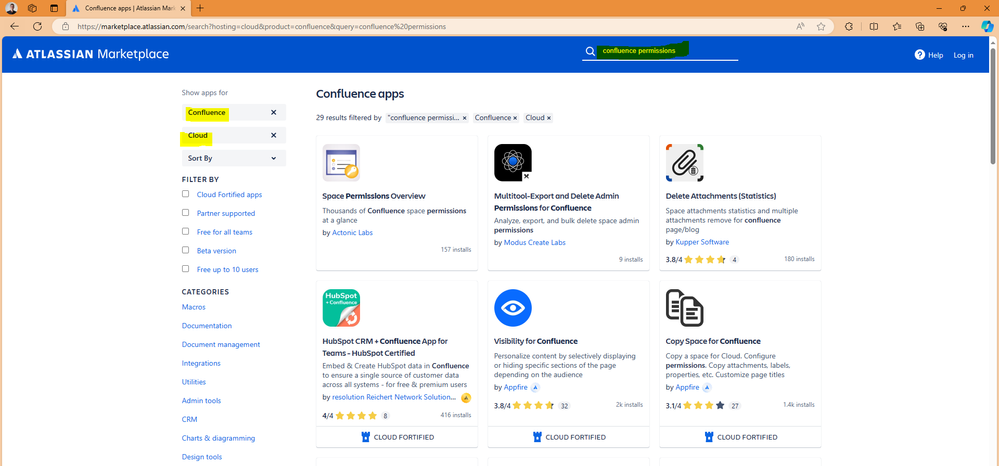999x466 pixels.
Task: Open the Cloud hosting selector
Action: (234, 135)
